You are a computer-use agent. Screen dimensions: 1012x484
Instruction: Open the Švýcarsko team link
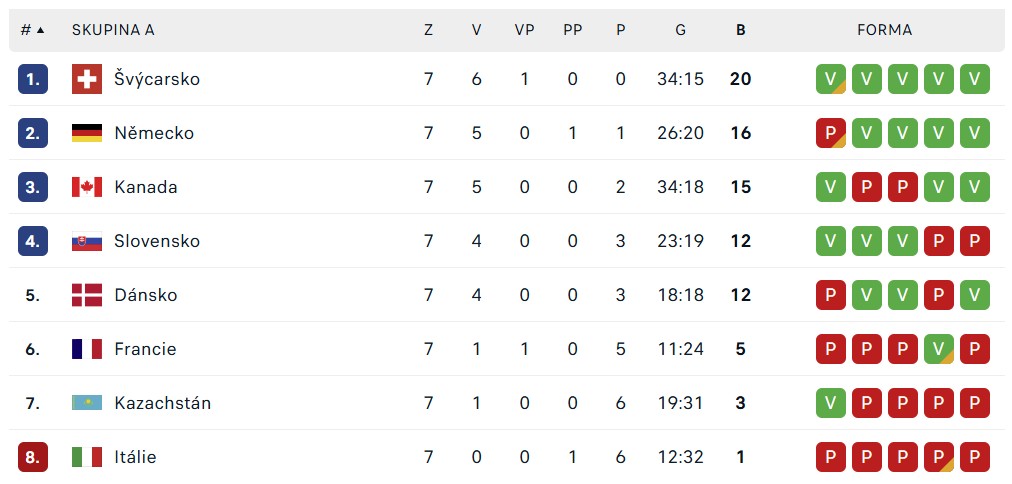pos(157,79)
